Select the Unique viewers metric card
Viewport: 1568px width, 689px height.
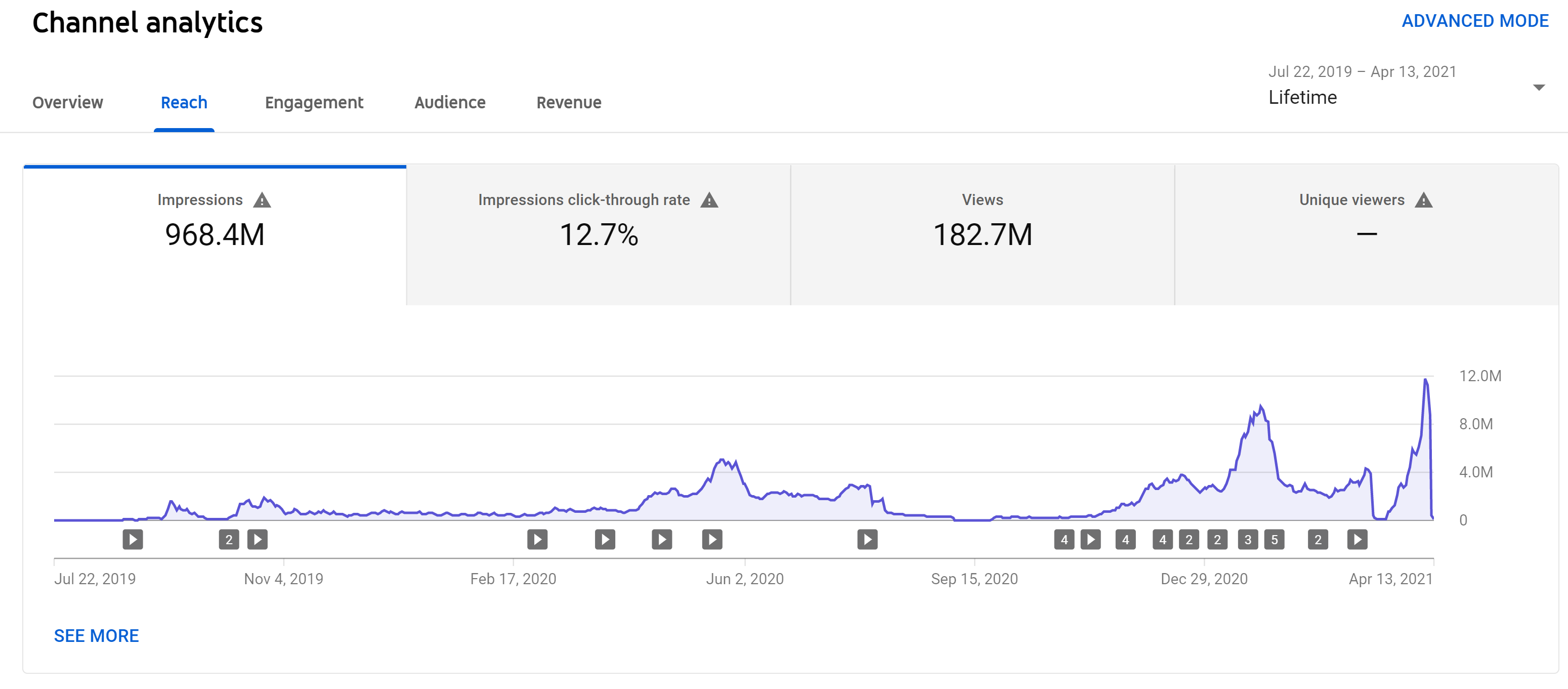pos(1367,234)
